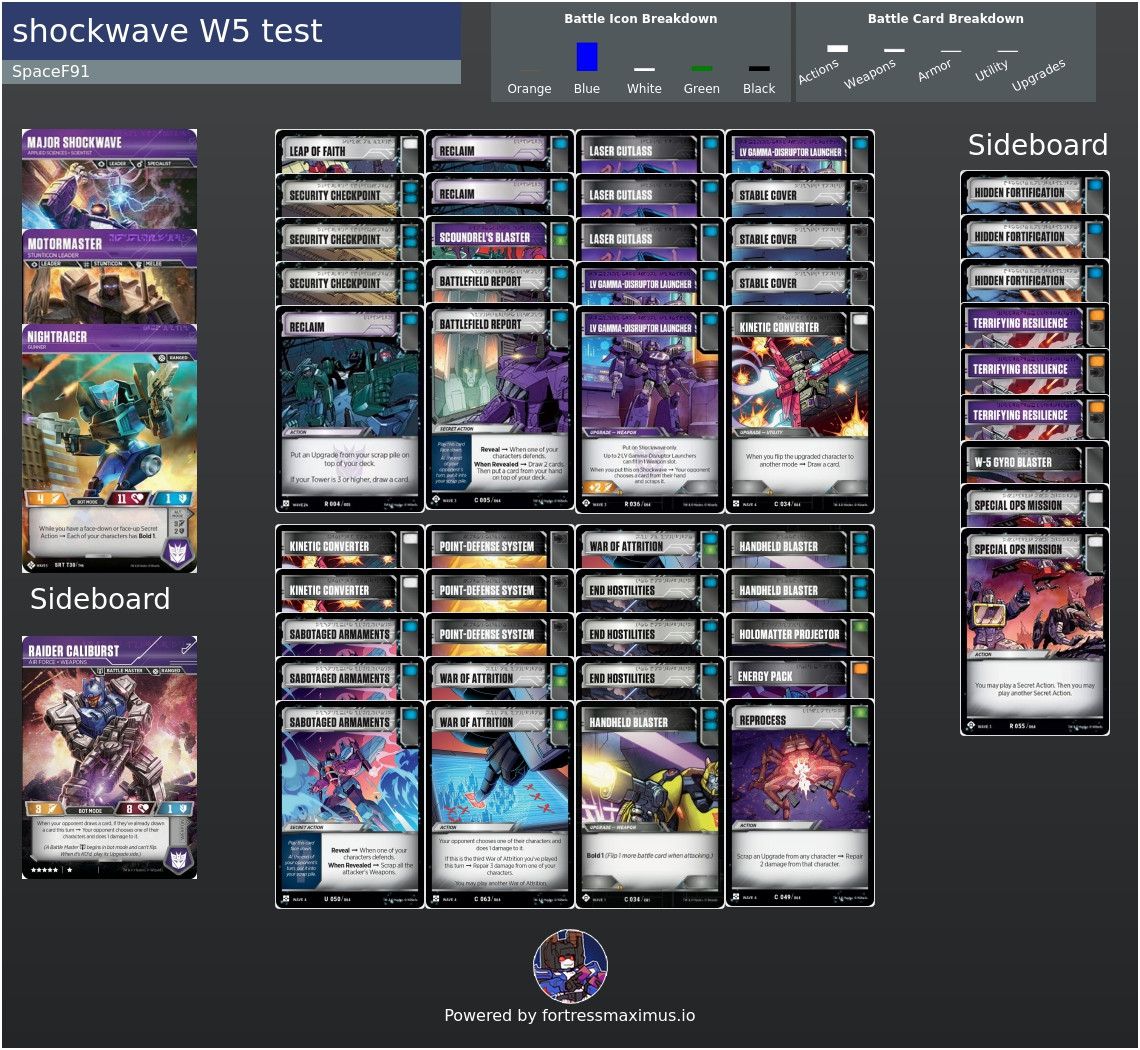The width and height of the screenshot is (1140, 1050).
Task: Select the Weapons bar in Battle Card Breakdown
Action: pos(894,50)
